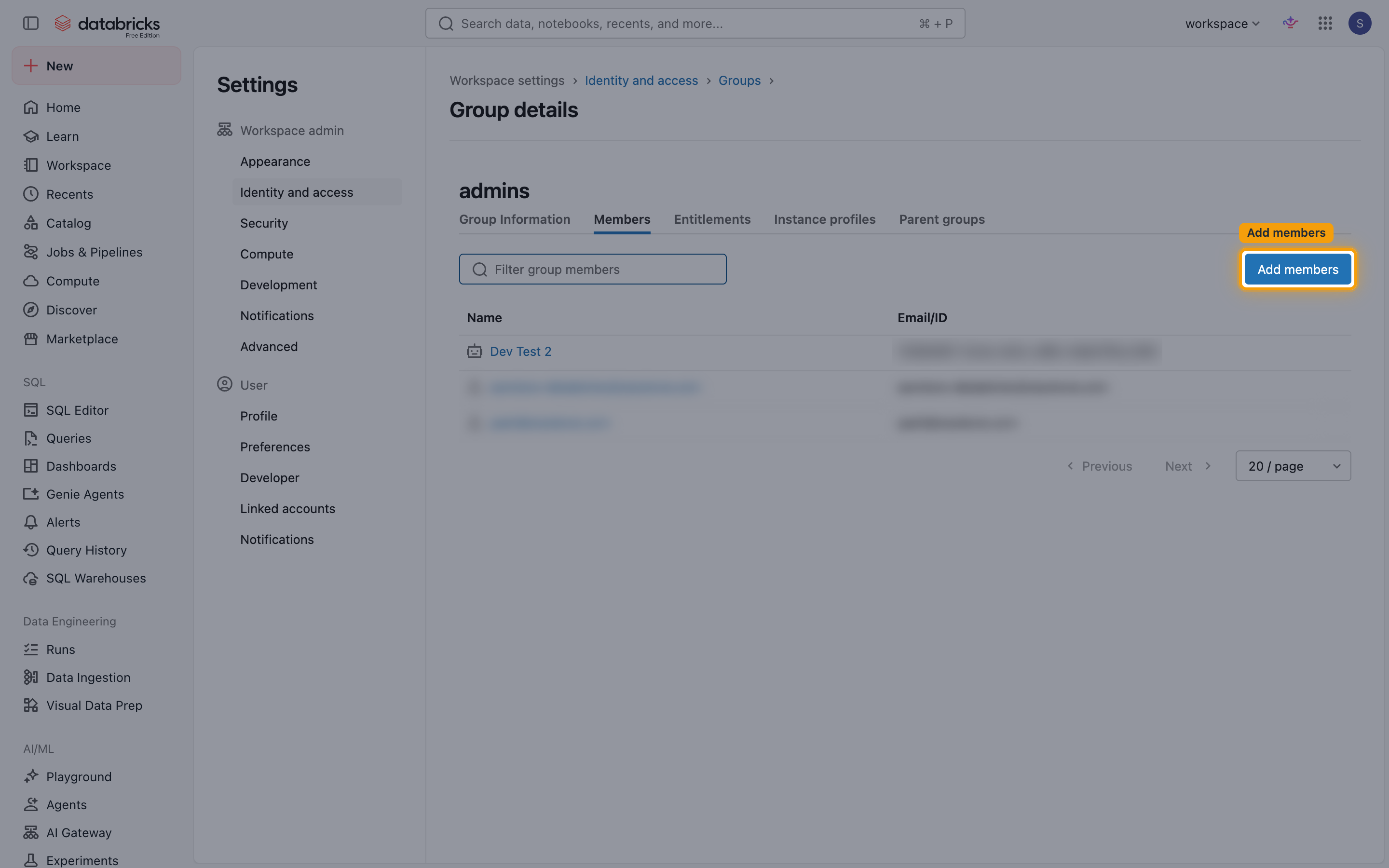
Task: Open the workspace switcher dropdown
Action: tap(1223, 24)
